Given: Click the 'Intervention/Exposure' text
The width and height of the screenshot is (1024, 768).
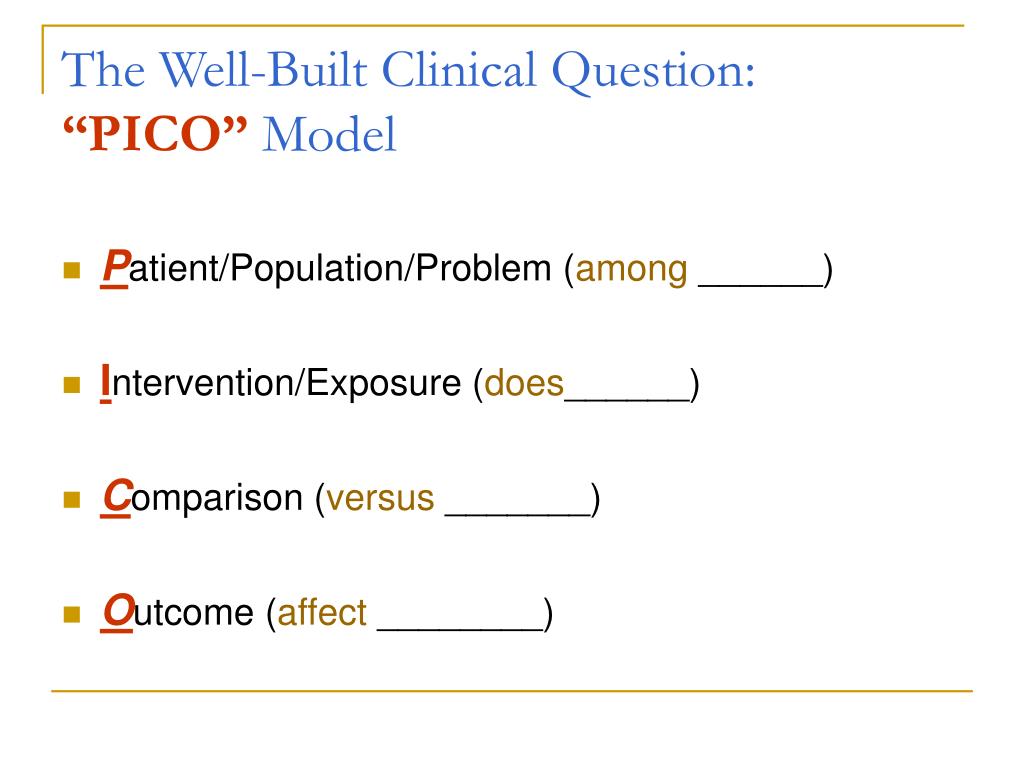Looking at the screenshot, I should 281,383.
